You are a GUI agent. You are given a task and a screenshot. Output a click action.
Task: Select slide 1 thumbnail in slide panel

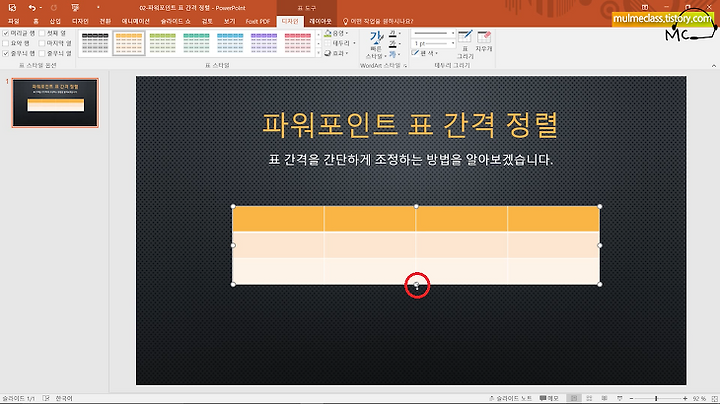pos(55,102)
